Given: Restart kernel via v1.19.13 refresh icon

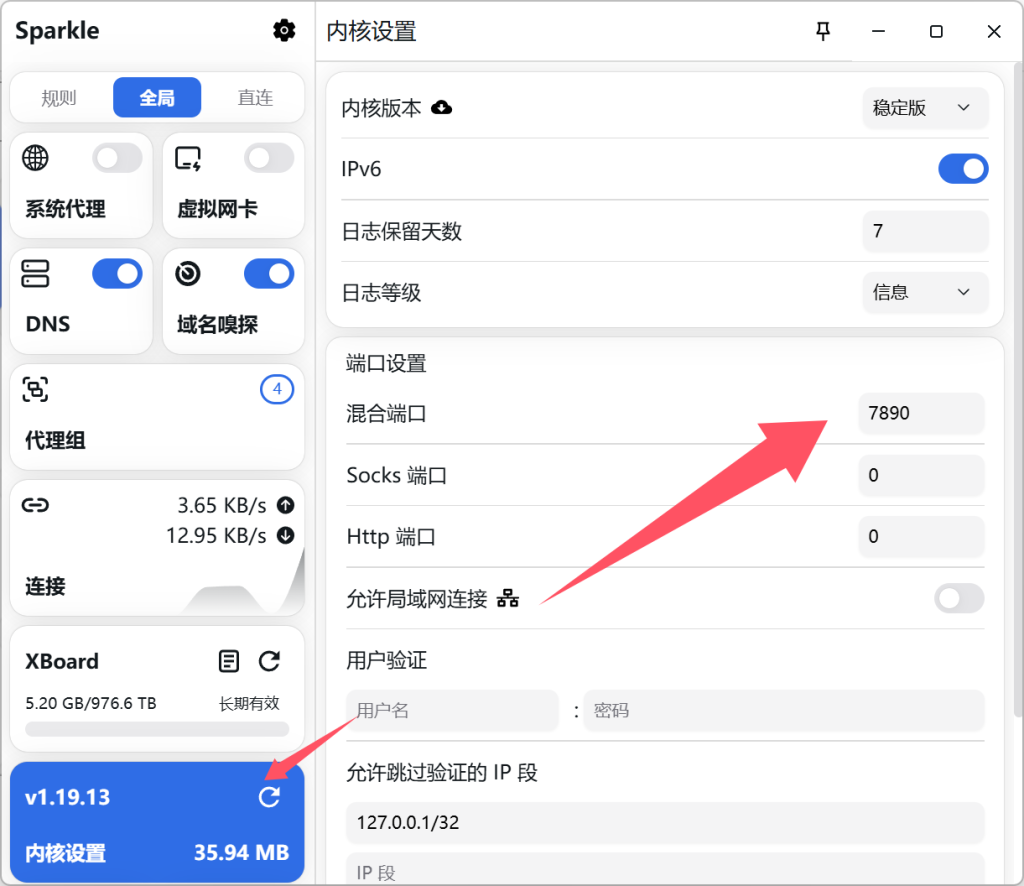Looking at the screenshot, I should (x=269, y=797).
